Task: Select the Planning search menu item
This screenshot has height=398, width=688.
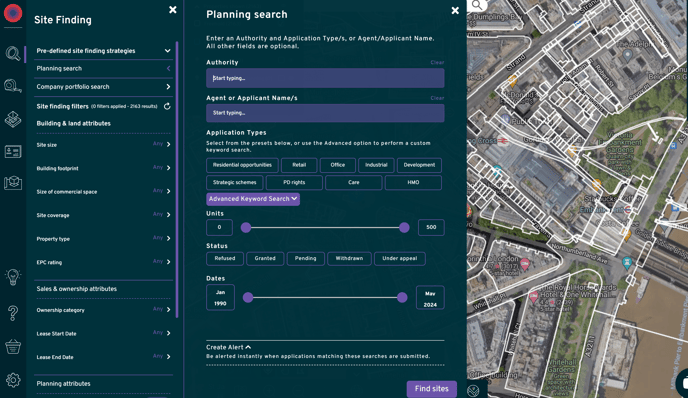Action: click(104, 68)
